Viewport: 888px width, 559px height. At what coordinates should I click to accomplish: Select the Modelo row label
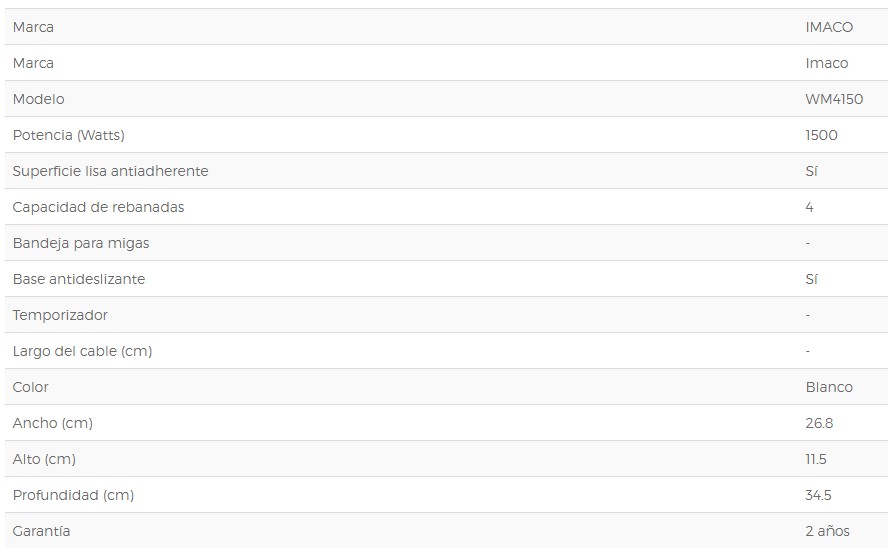click(38, 99)
